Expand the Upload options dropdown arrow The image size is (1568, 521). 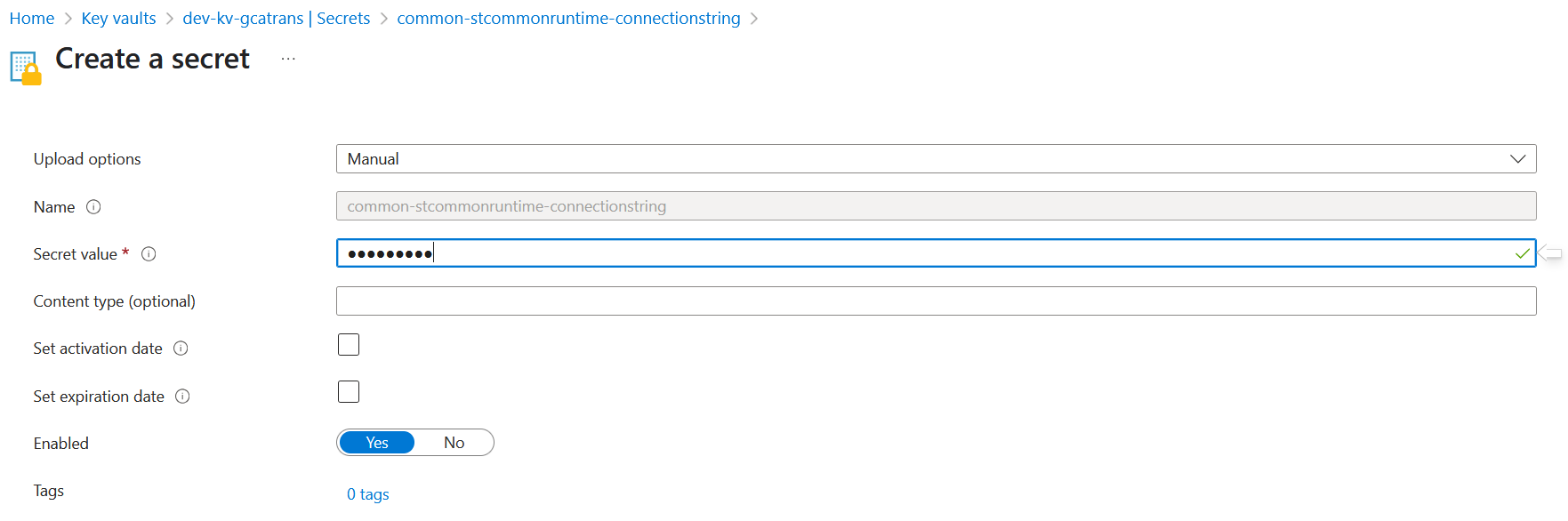point(1517,159)
